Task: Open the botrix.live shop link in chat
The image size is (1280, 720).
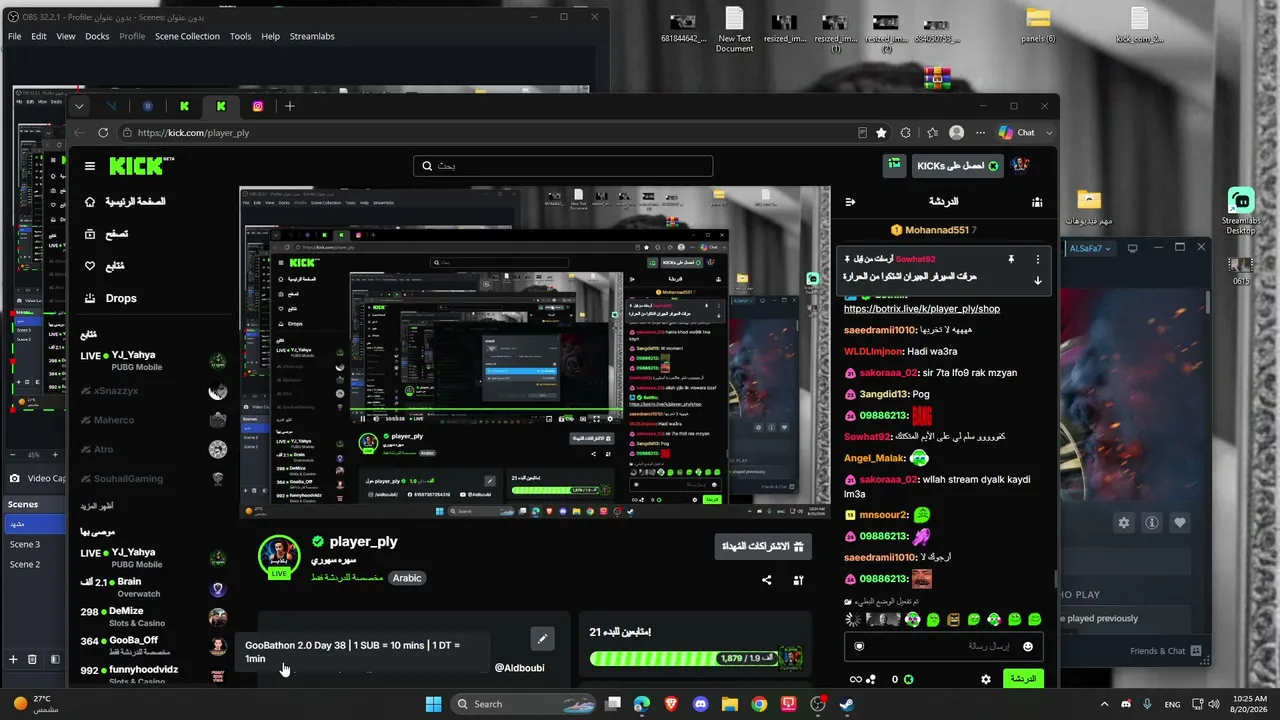Action: coord(922,309)
